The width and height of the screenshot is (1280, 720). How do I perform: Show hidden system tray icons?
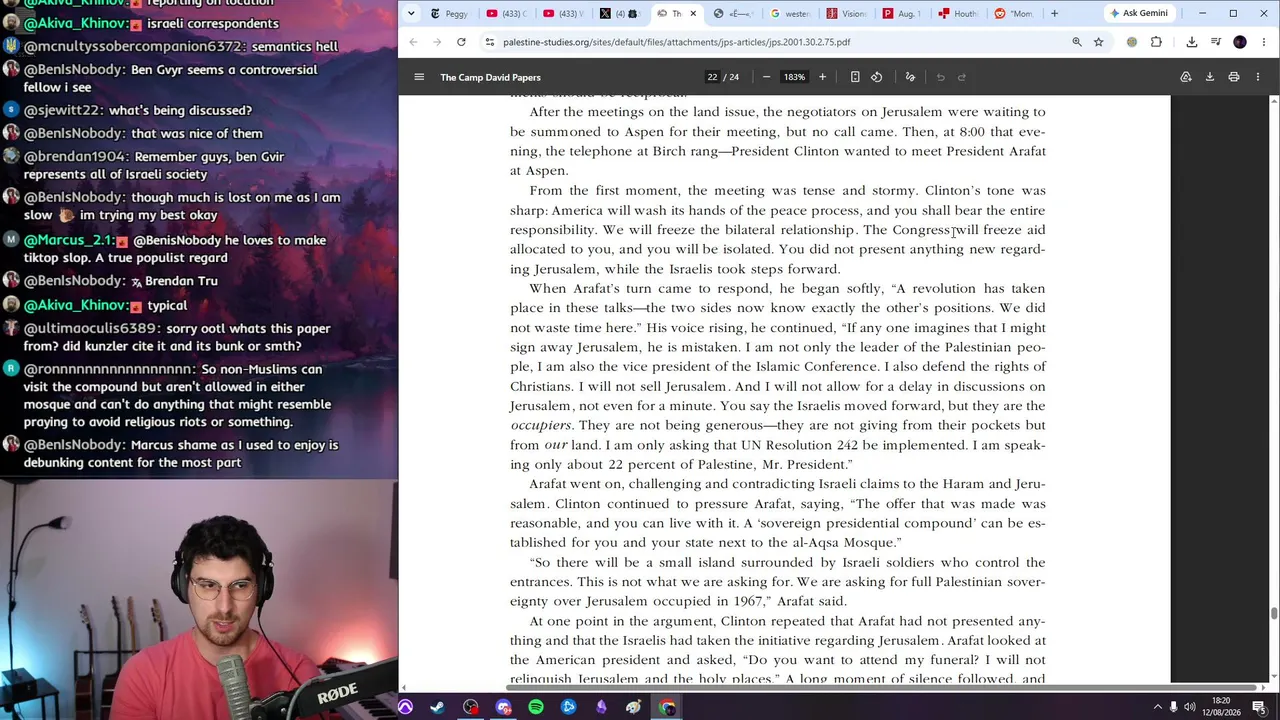1158,707
